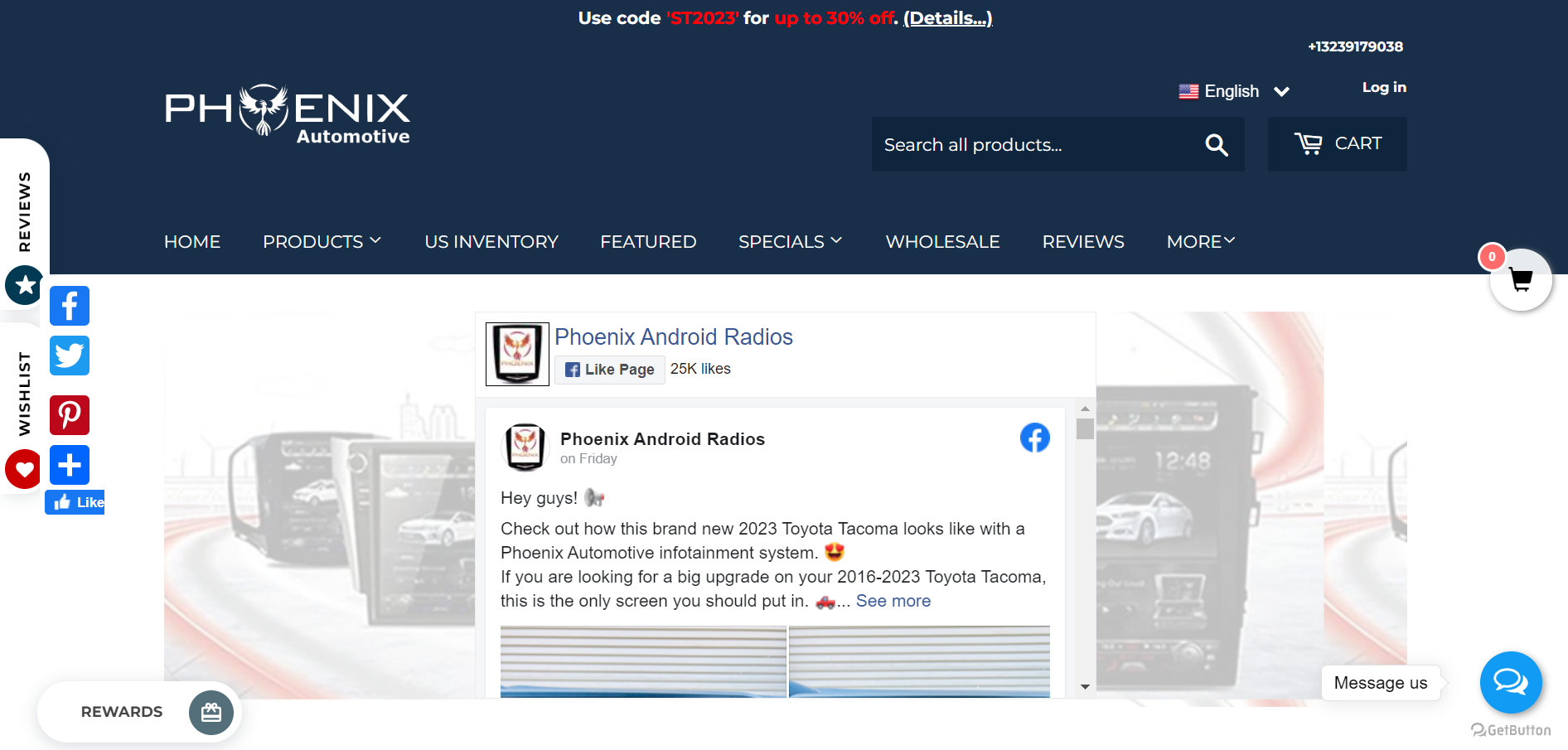Share page on Facebook sidebar icon

point(70,306)
